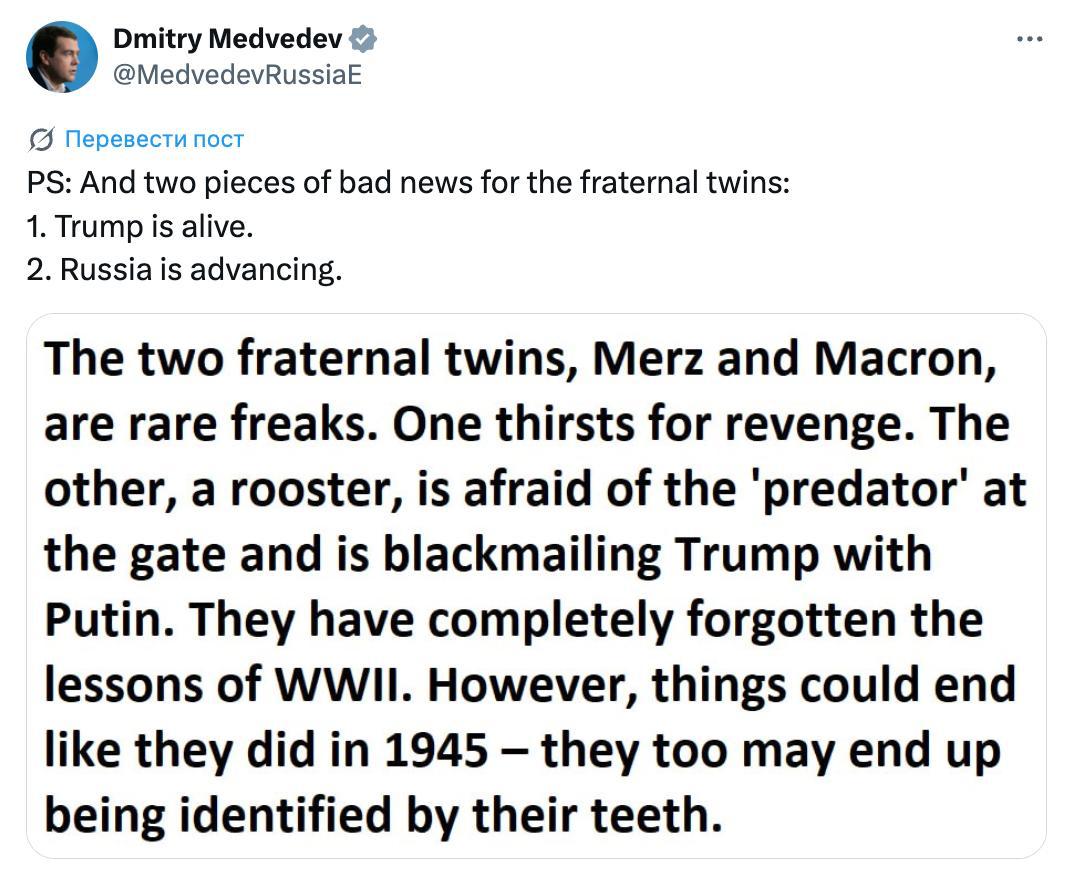Image resolution: width=1072 pixels, height=872 pixels.
Task: Click the "2. Russia is advancing." line
Action: (184, 270)
